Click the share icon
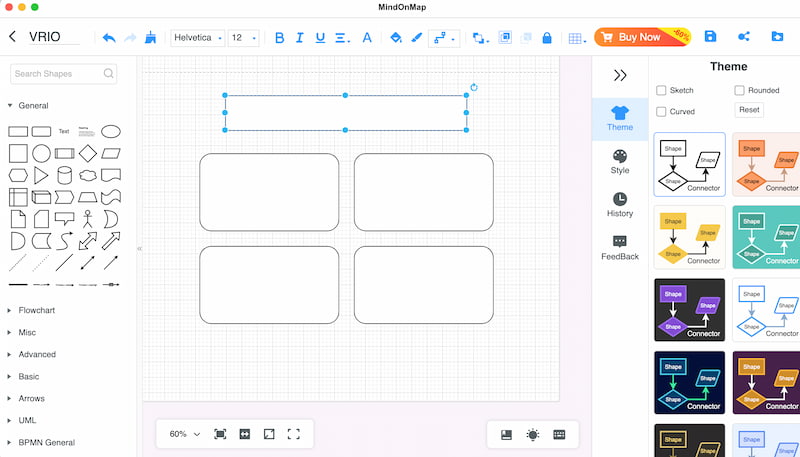The height and width of the screenshot is (457, 800). tap(744, 37)
